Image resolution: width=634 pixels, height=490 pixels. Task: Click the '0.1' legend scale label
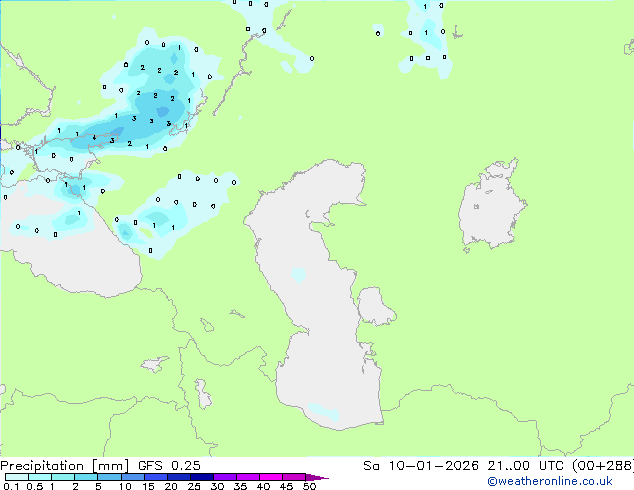tap(11, 486)
